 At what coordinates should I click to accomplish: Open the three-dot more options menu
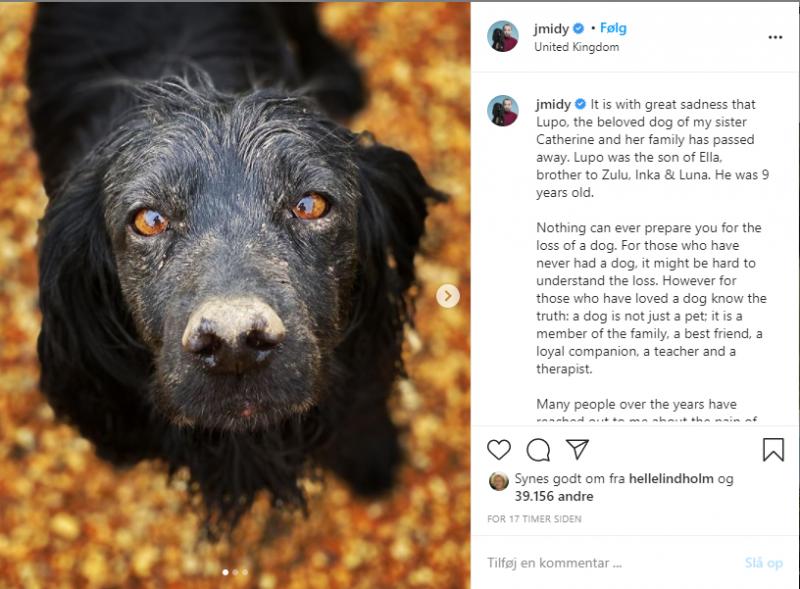tap(775, 37)
